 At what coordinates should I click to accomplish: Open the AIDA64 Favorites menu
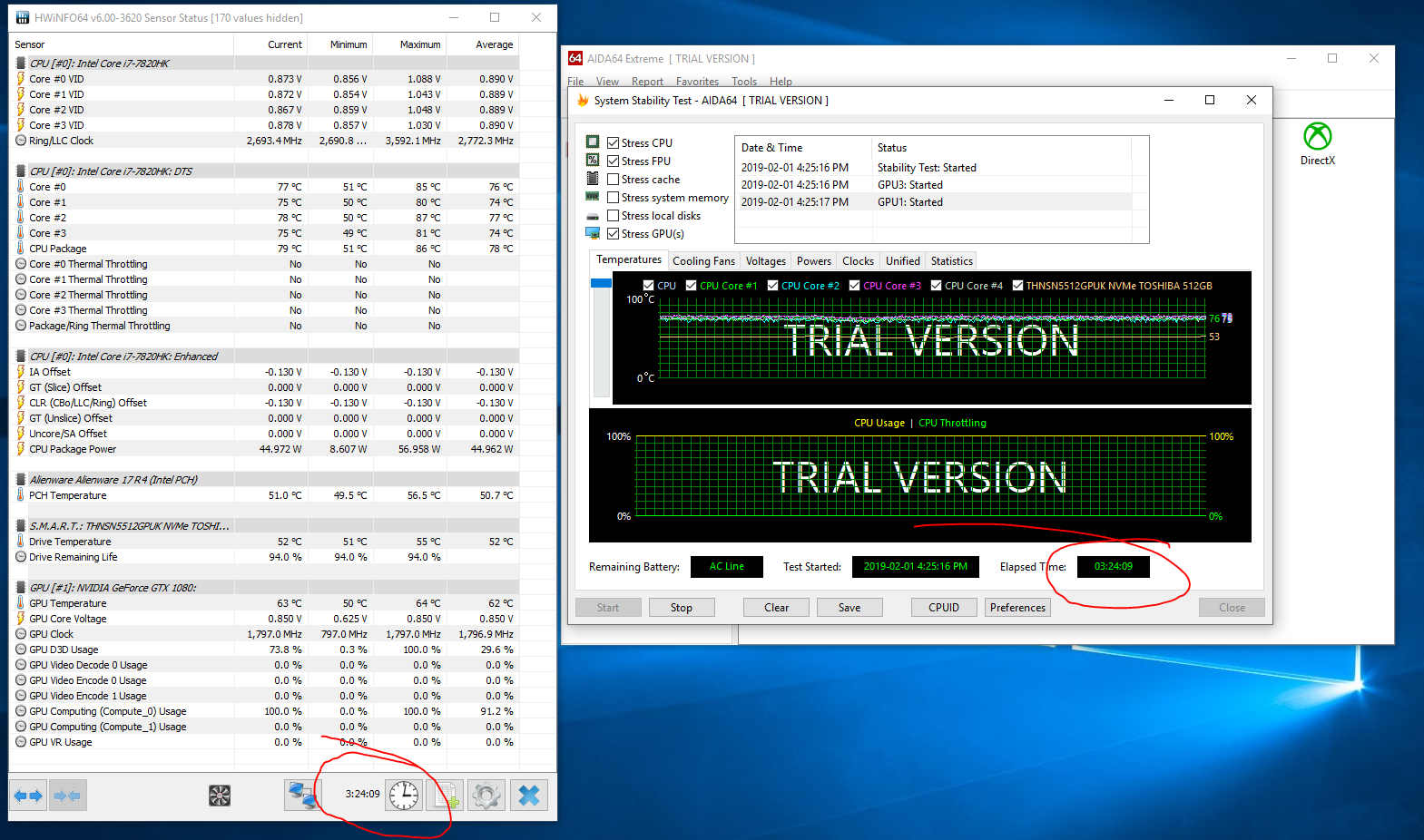pos(697,82)
